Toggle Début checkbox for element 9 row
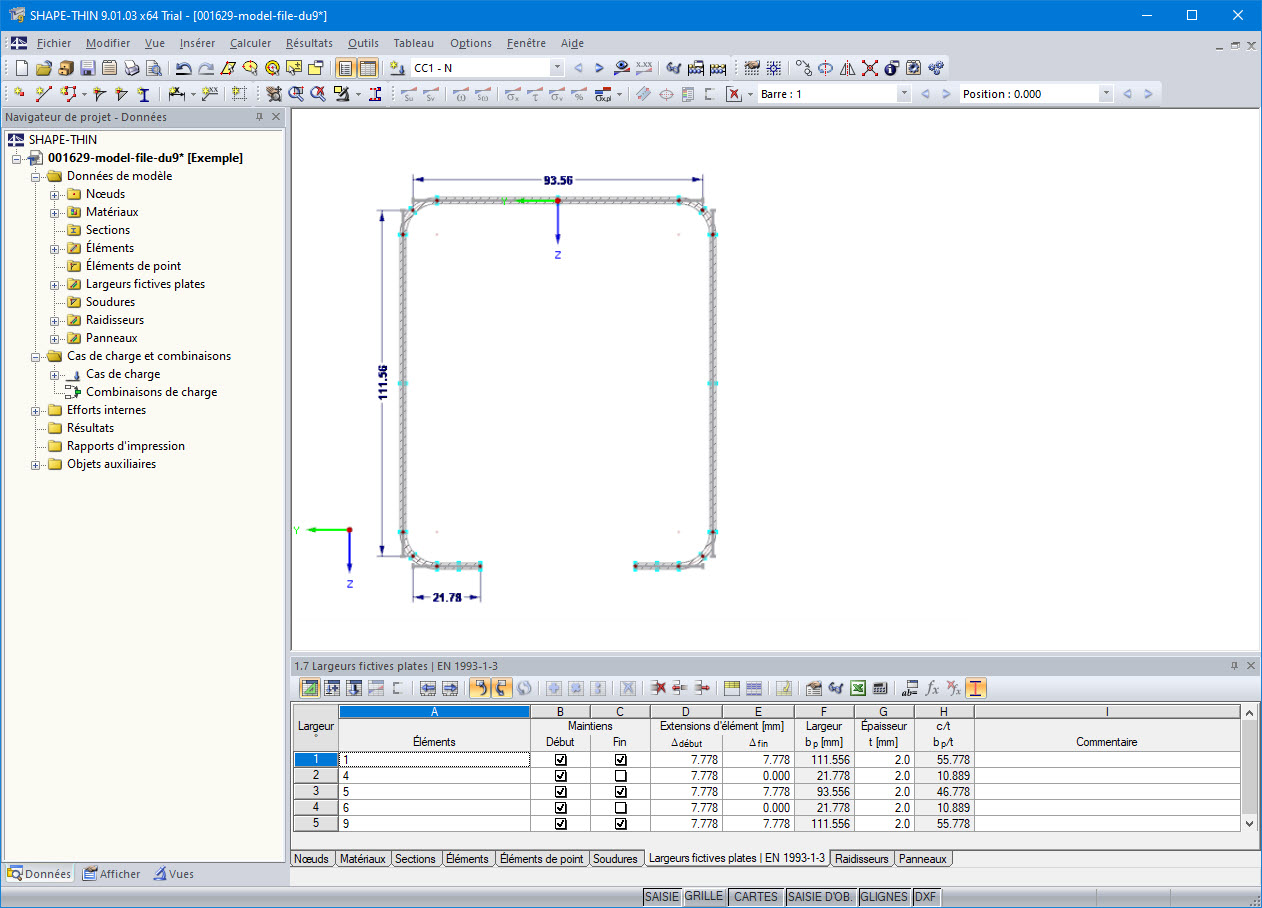 [560, 824]
